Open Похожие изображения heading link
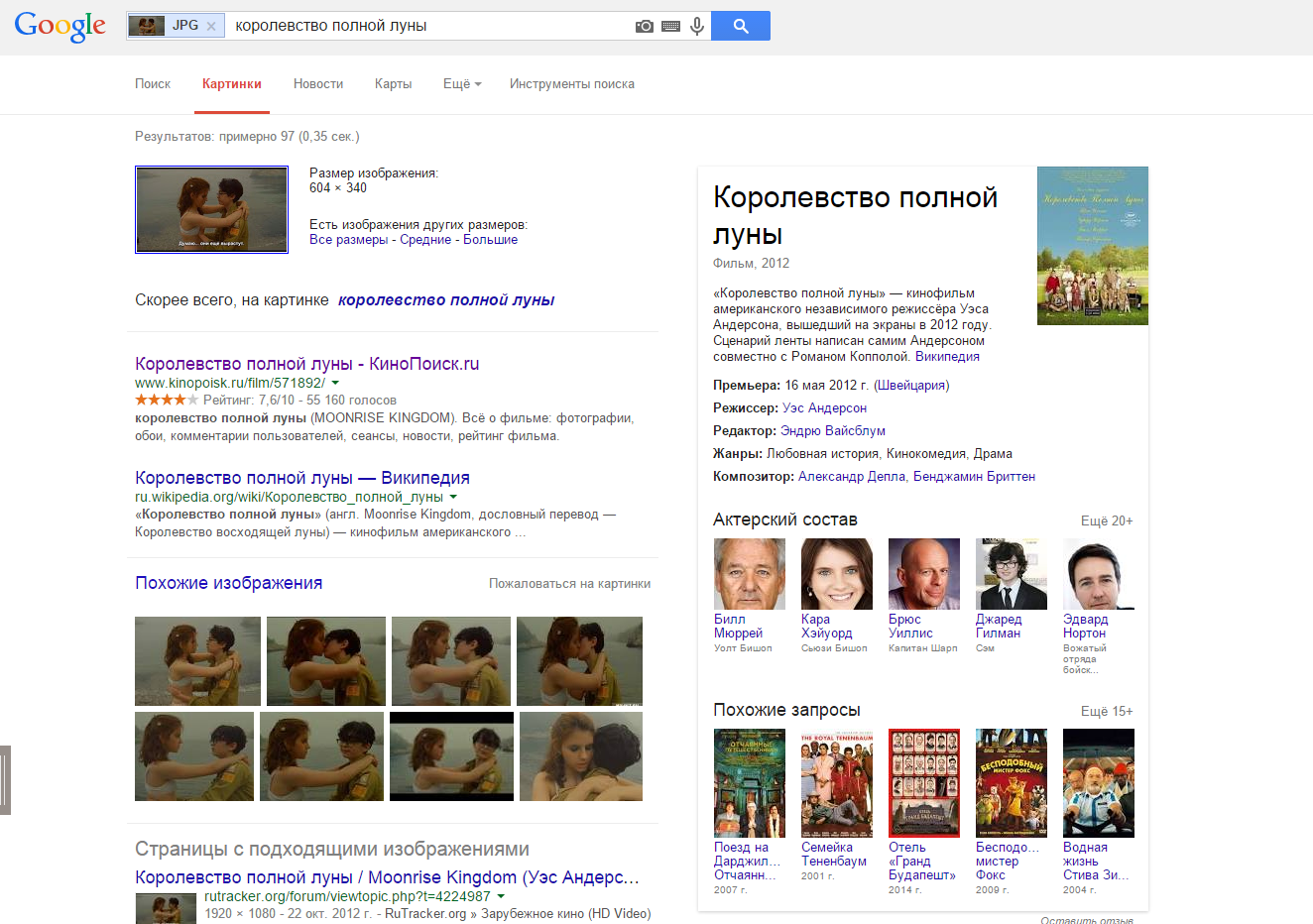This screenshot has height=924, width=1313. [229, 583]
